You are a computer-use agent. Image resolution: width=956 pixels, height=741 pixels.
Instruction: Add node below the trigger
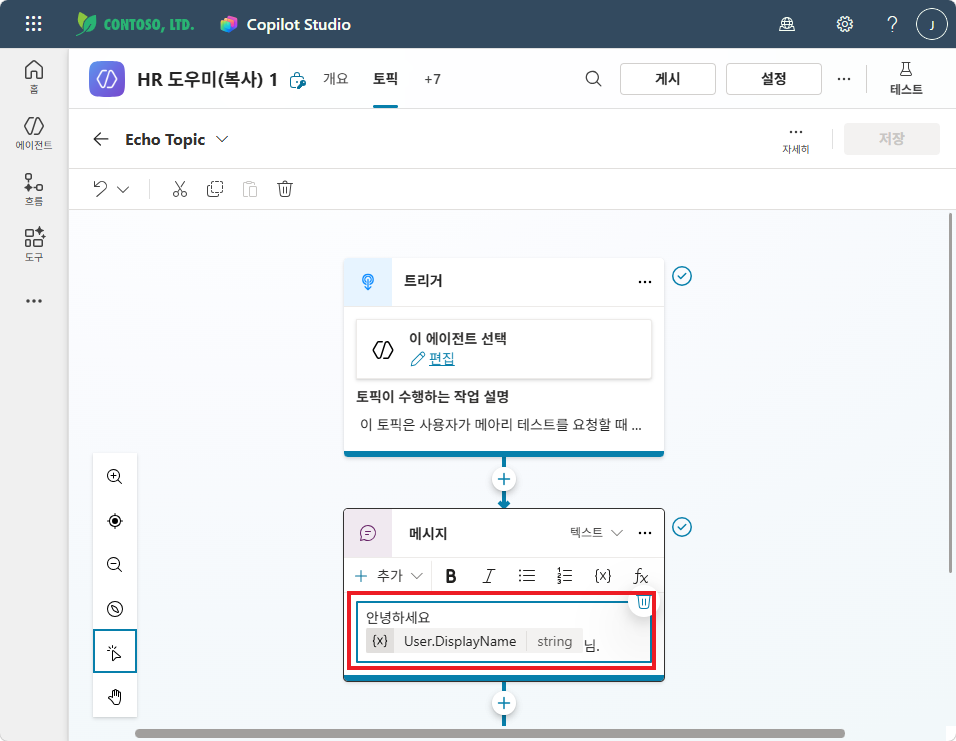click(504, 479)
